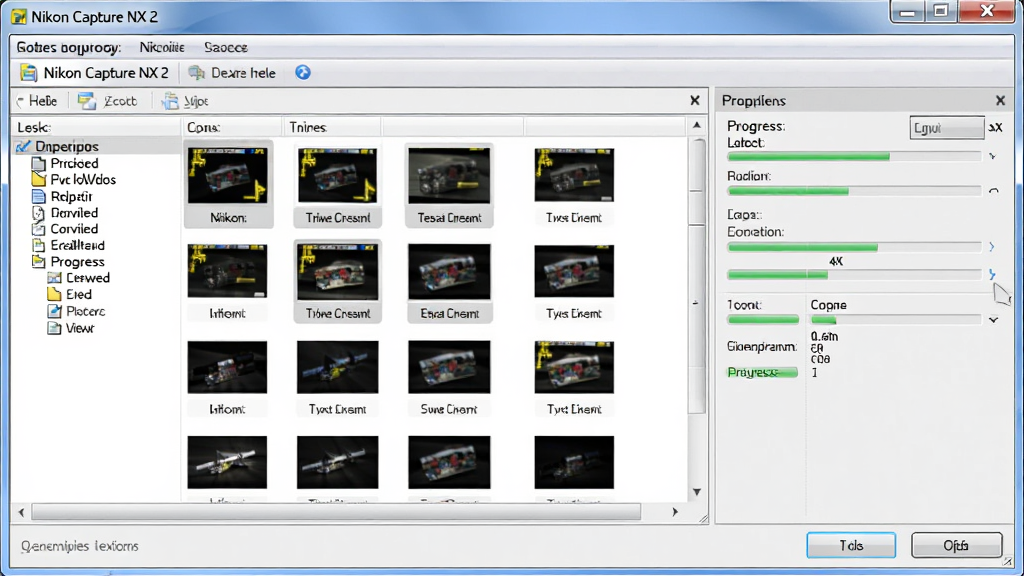Image resolution: width=1024 pixels, height=576 pixels.
Task: Close the browser panel with X
Action: 695,100
